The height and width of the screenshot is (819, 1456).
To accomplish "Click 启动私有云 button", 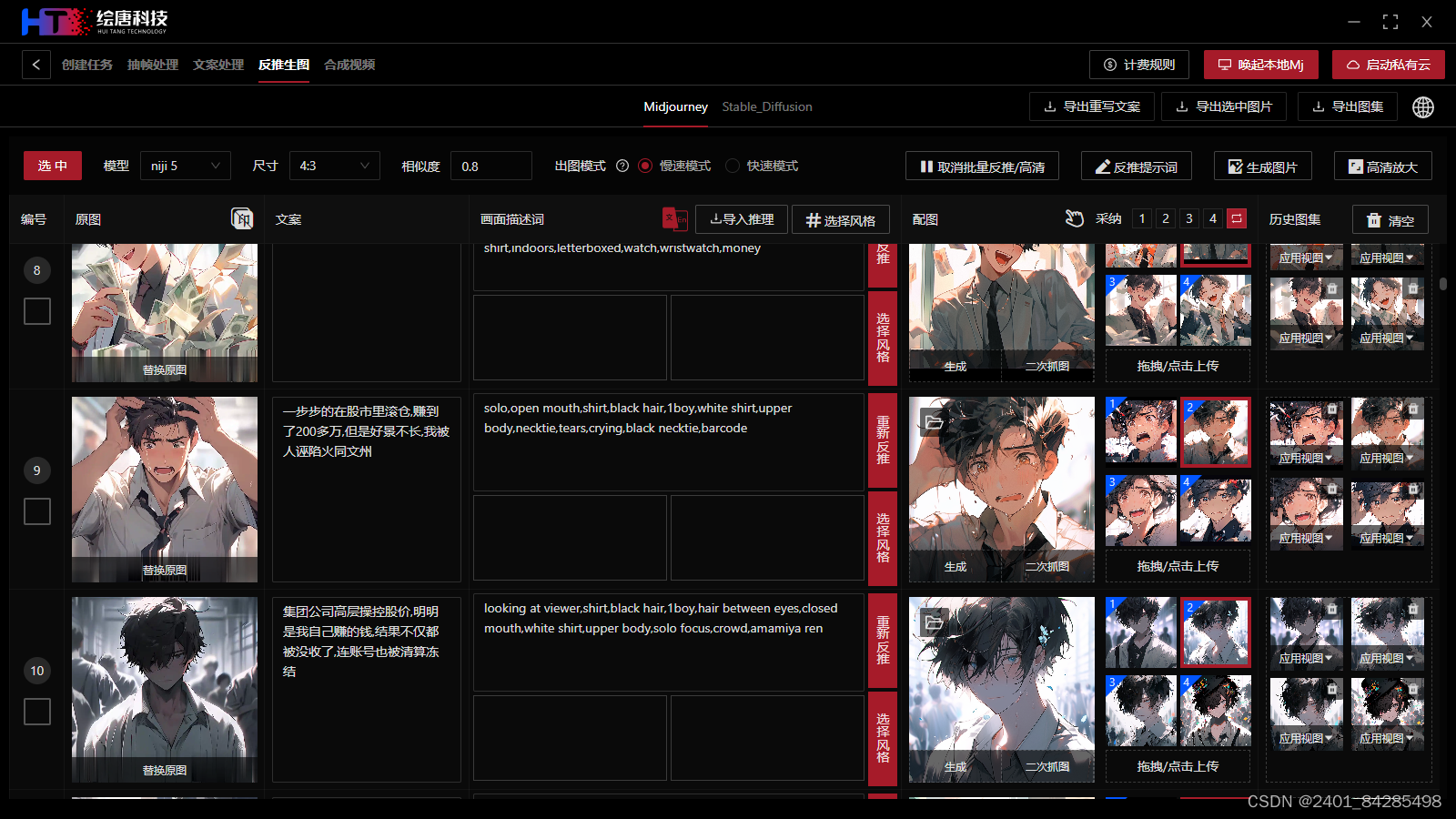I will pyautogui.click(x=1389, y=65).
